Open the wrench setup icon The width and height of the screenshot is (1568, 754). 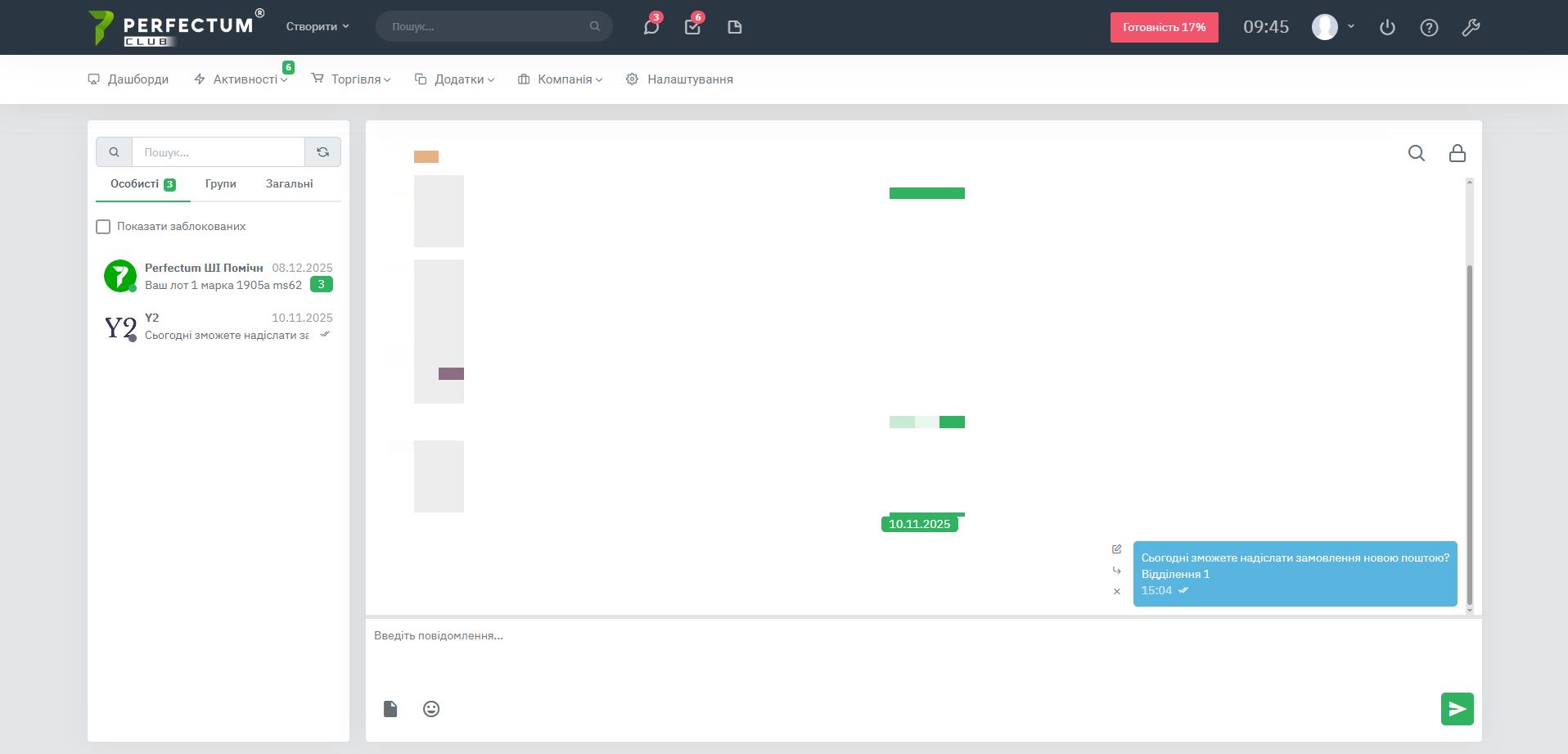pyautogui.click(x=1471, y=27)
